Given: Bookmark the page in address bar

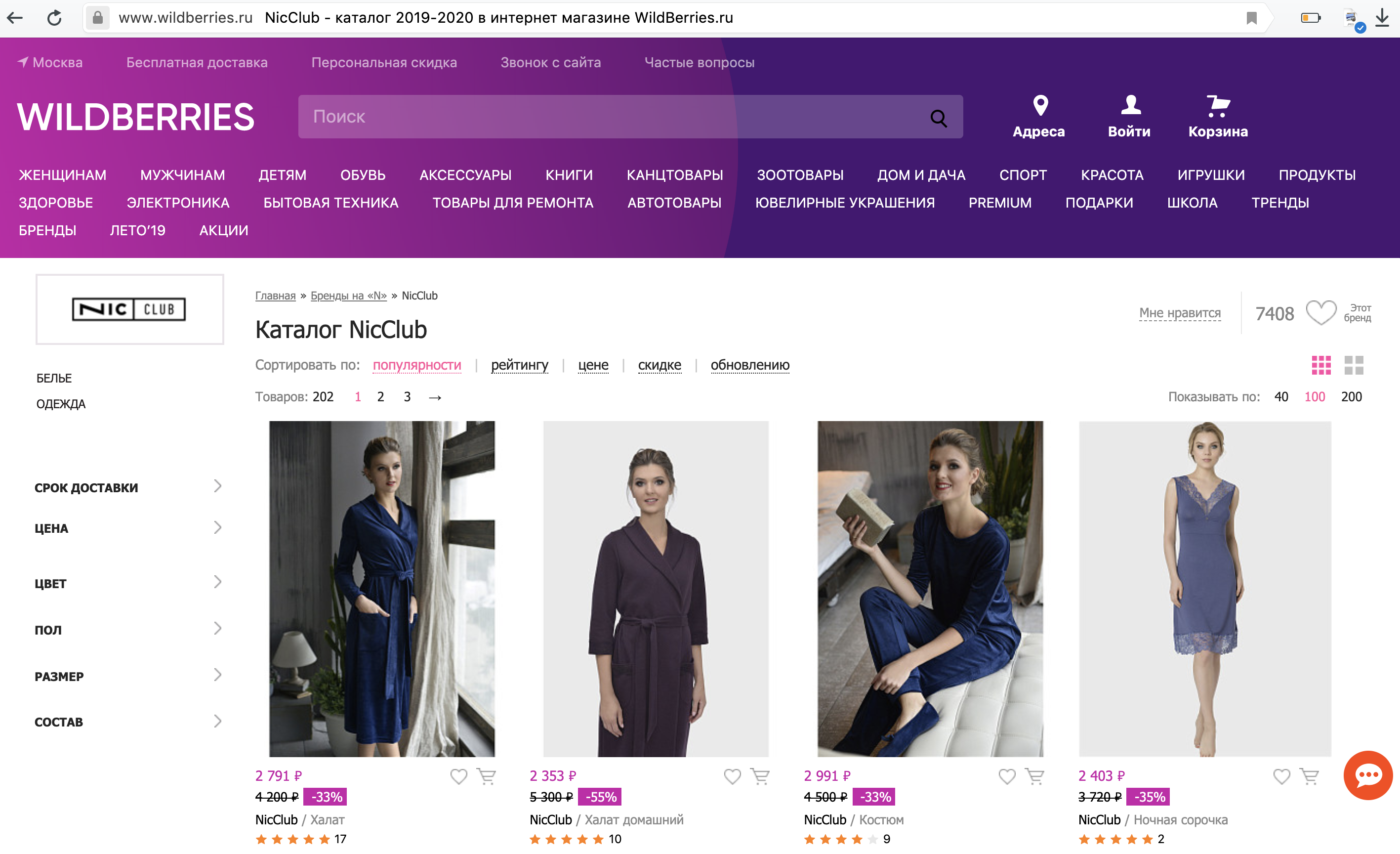Looking at the screenshot, I should click(x=1251, y=18).
